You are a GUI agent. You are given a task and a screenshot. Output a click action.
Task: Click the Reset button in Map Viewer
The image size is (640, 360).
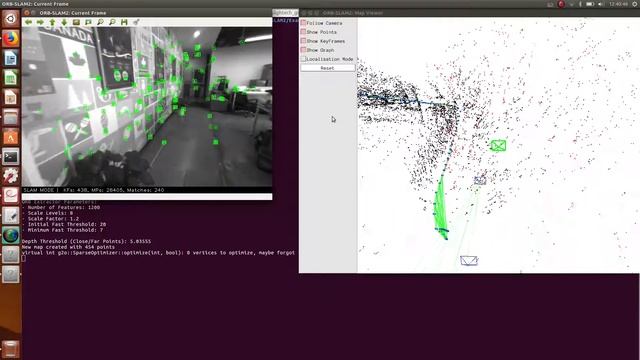328,68
